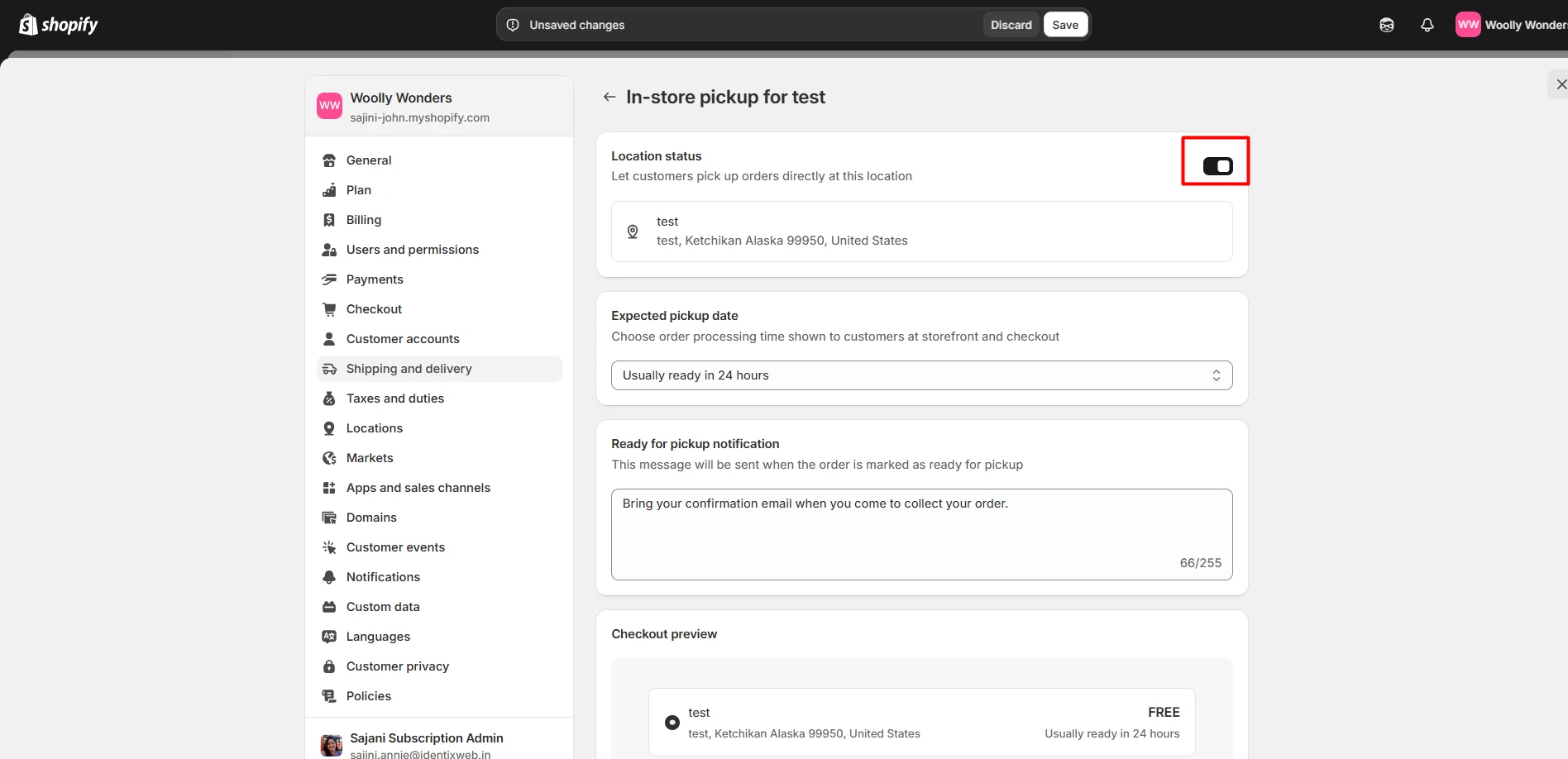Click the dropdown arrows on pickup time select
This screenshot has width=1568, height=759.
[x=1216, y=375]
